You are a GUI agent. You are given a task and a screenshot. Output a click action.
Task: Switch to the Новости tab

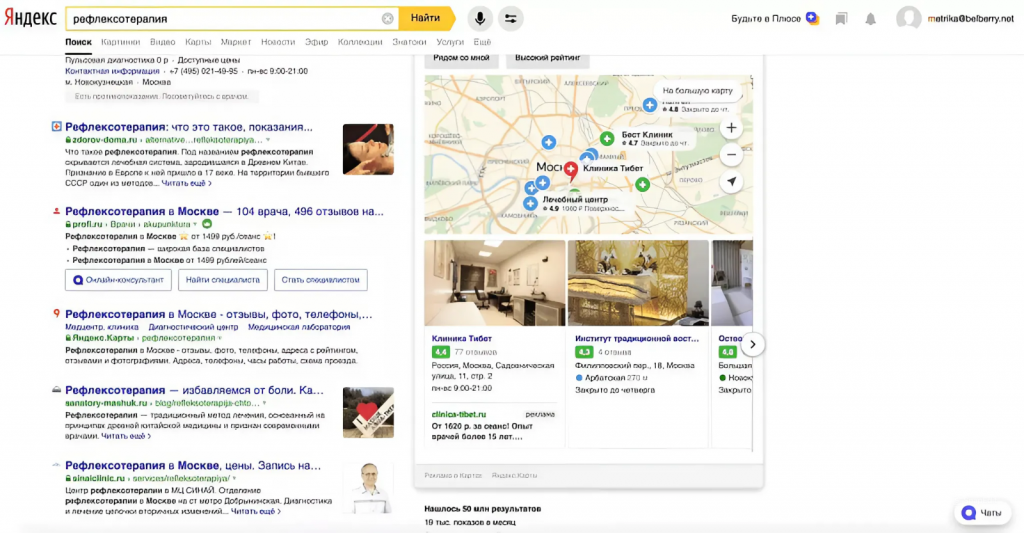tap(278, 42)
